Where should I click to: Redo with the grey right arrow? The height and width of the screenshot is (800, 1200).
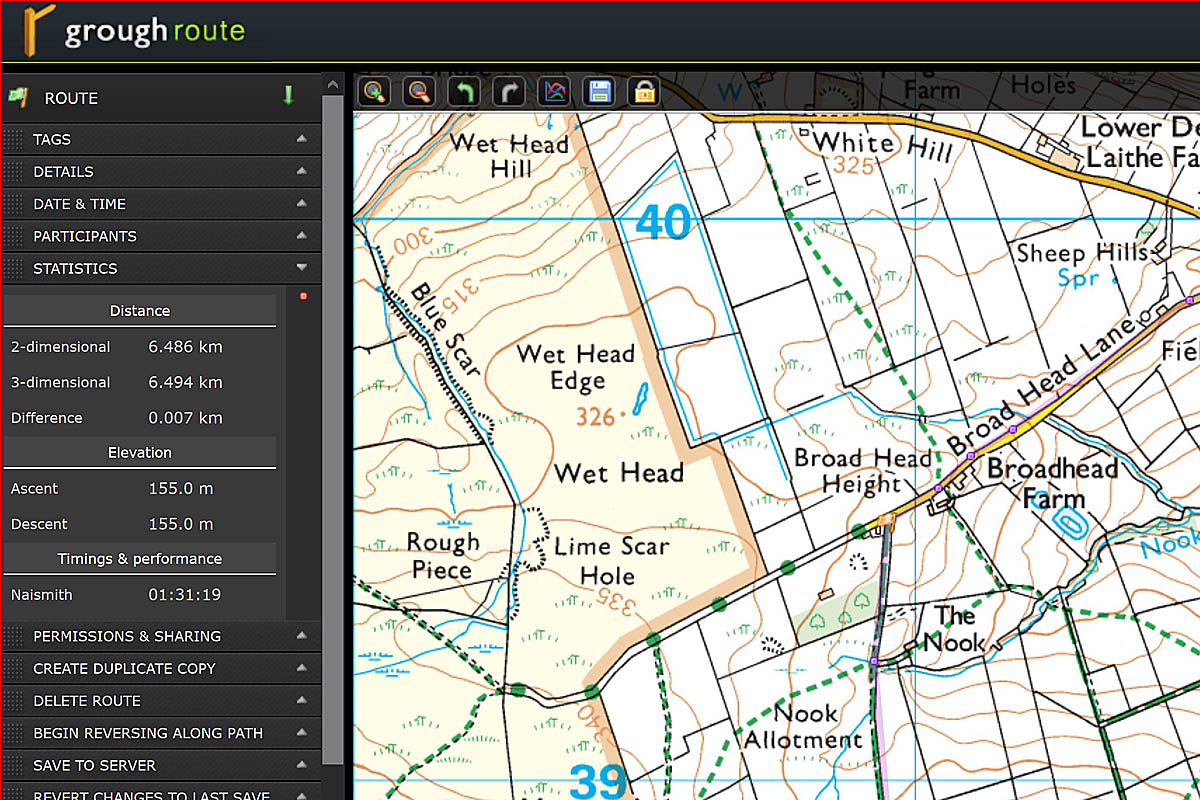pos(509,92)
